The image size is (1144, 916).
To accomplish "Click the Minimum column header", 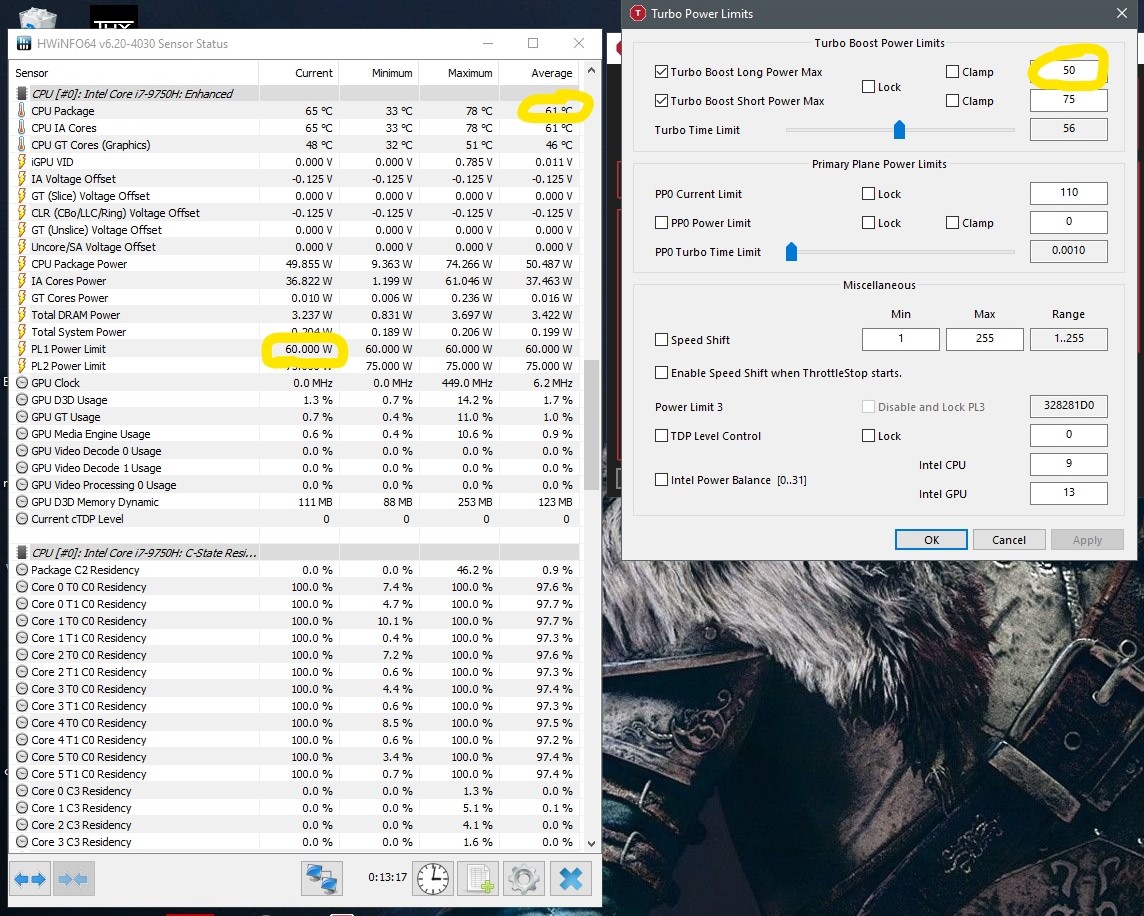I will 379,73.
